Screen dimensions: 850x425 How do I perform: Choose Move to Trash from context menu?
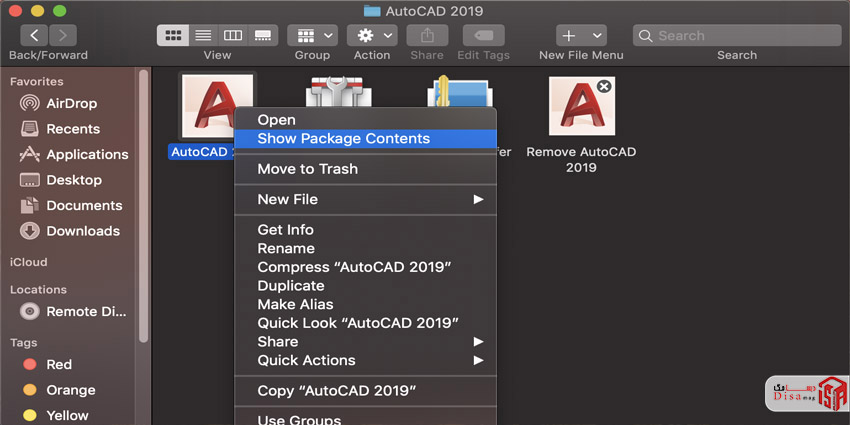307,169
